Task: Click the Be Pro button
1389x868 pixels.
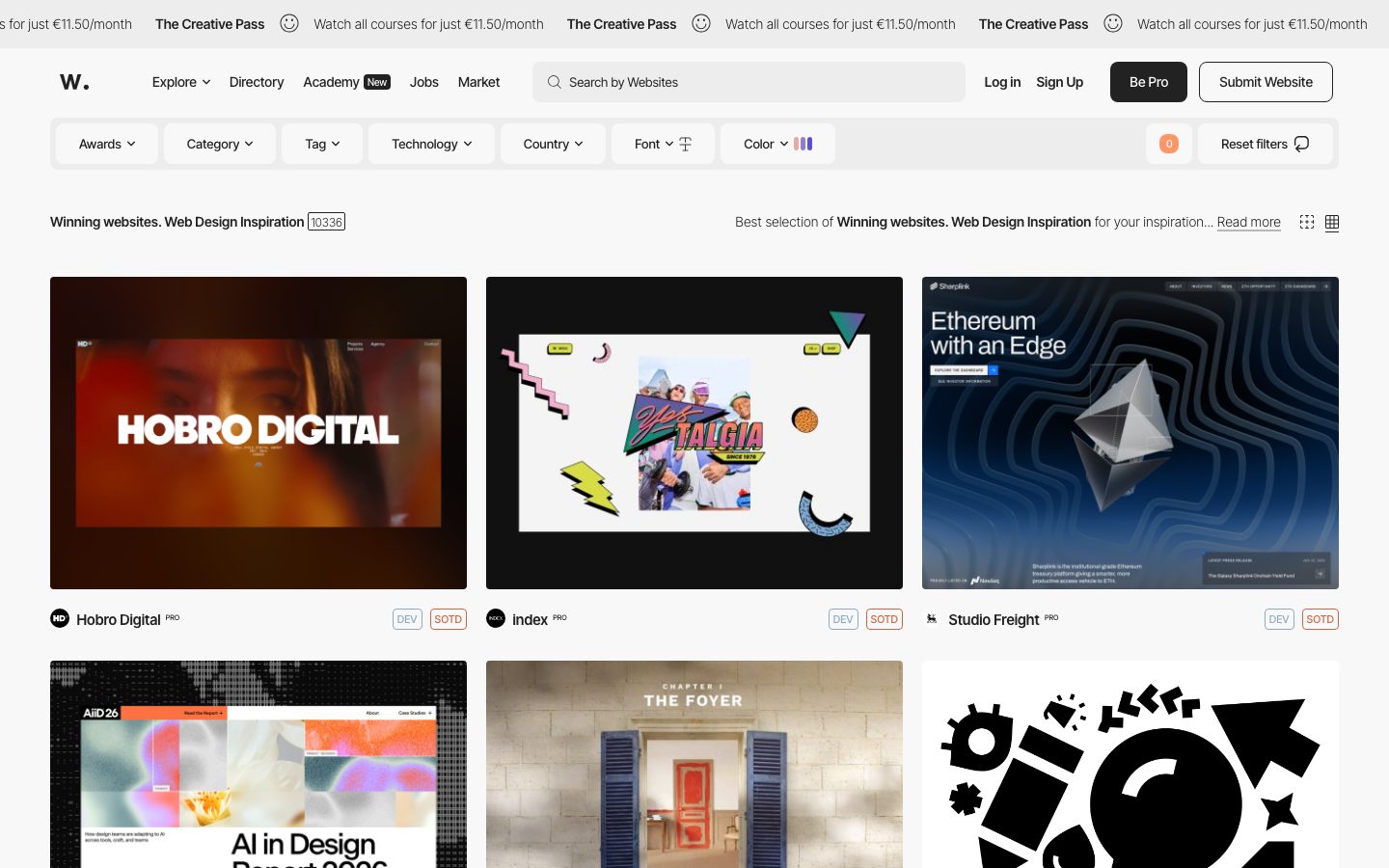Action: point(1149,82)
